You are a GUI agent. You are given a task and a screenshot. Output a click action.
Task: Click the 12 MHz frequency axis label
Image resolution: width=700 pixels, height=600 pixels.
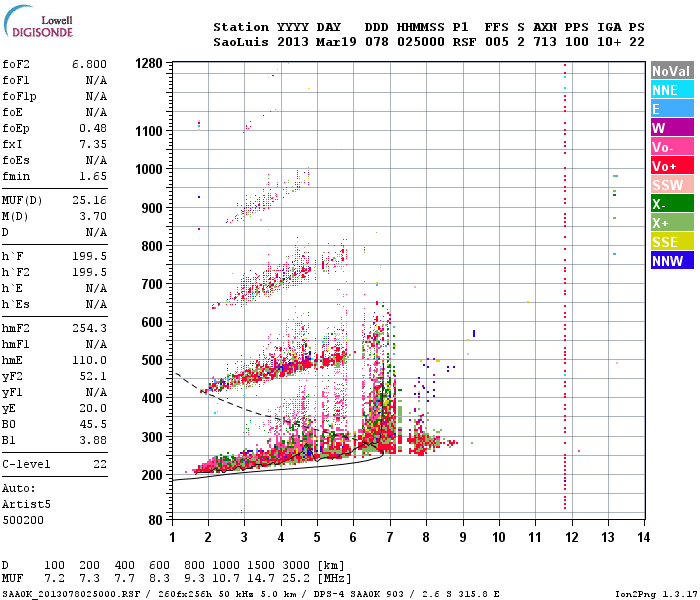(x=571, y=537)
